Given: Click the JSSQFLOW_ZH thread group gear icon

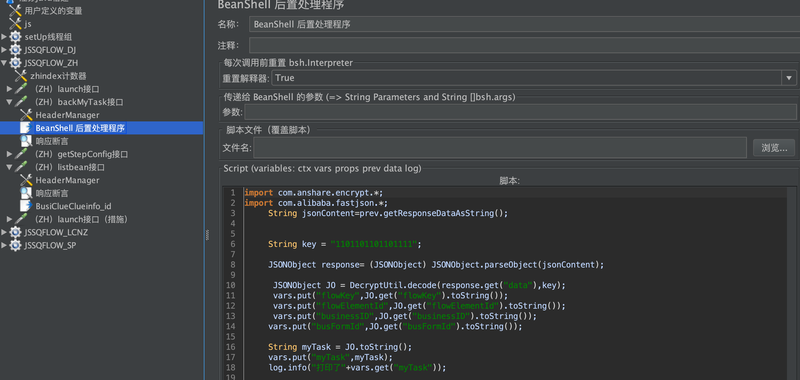Looking at the screenshot, I should pyautogui.click(x=16, y=63).
